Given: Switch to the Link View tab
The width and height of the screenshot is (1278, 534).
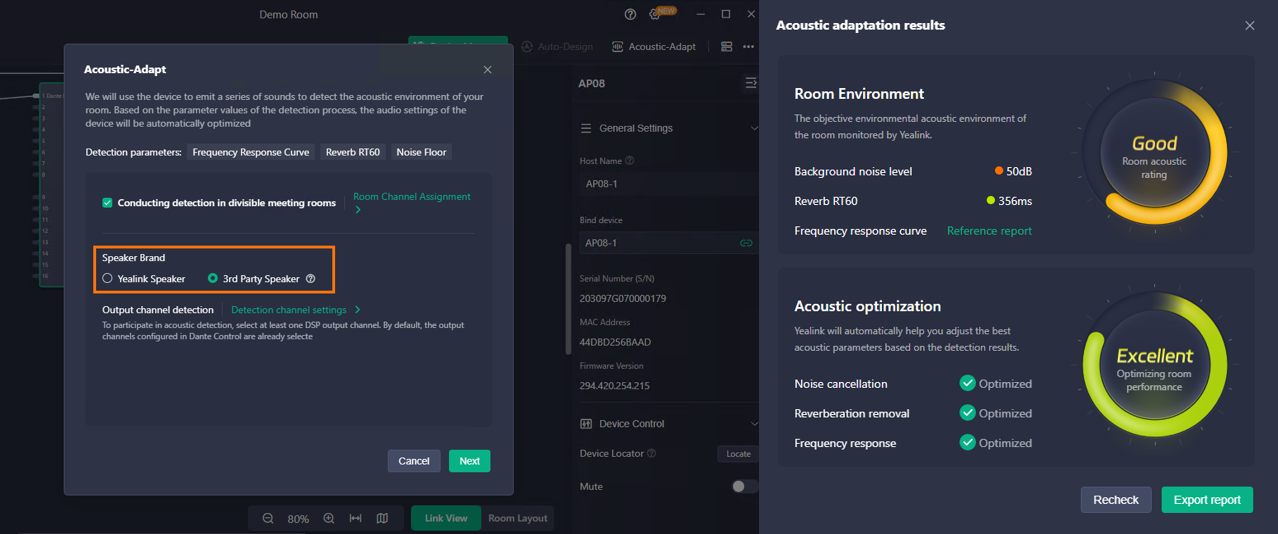Looking at the screenshot, I should [446, 518].
